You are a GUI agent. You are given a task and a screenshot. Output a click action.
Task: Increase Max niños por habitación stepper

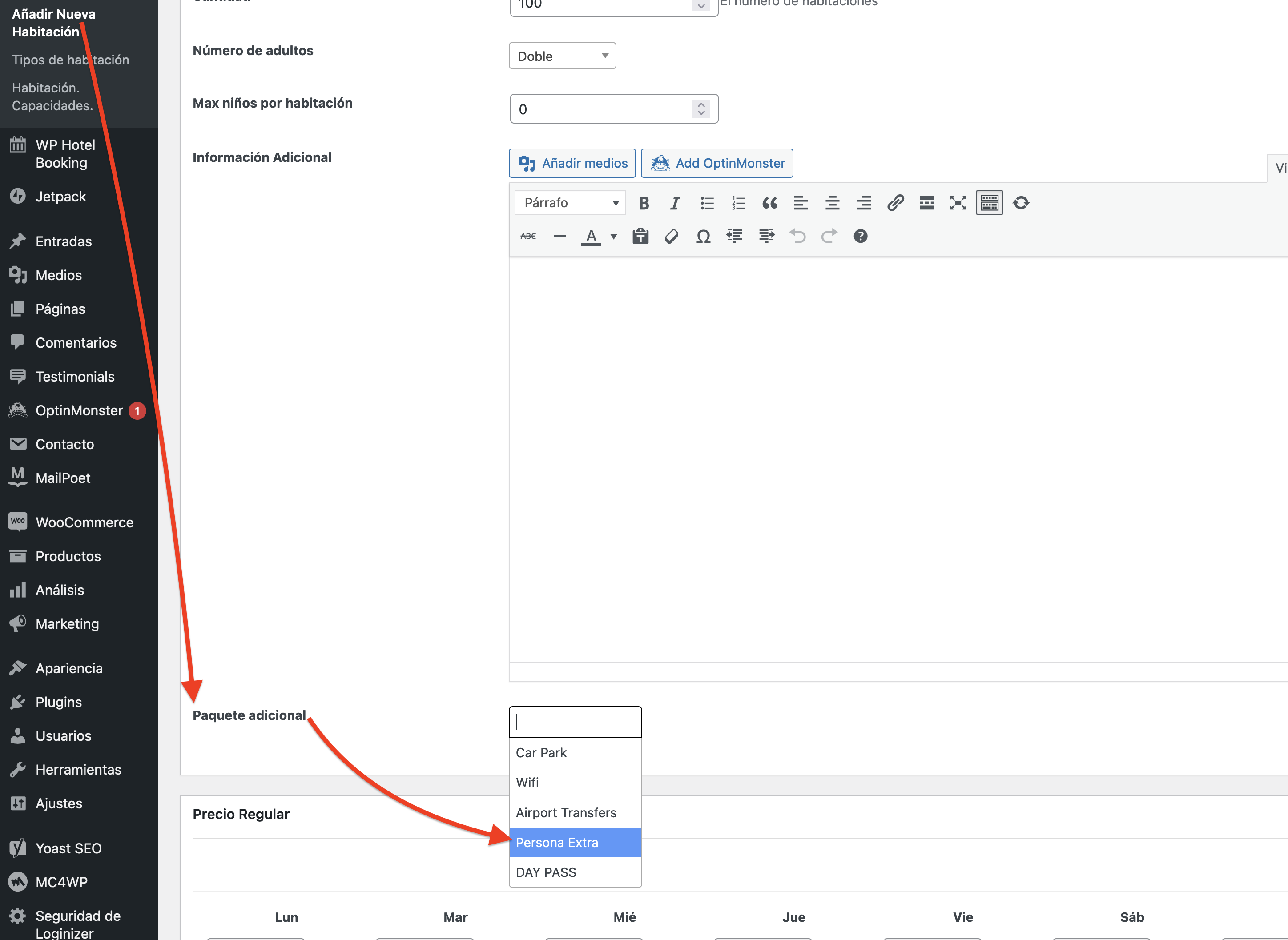click(x=701, y=104)
